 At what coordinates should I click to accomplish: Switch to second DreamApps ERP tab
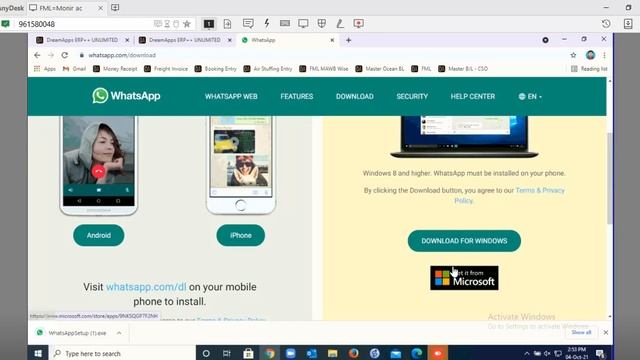pos(184,40)
